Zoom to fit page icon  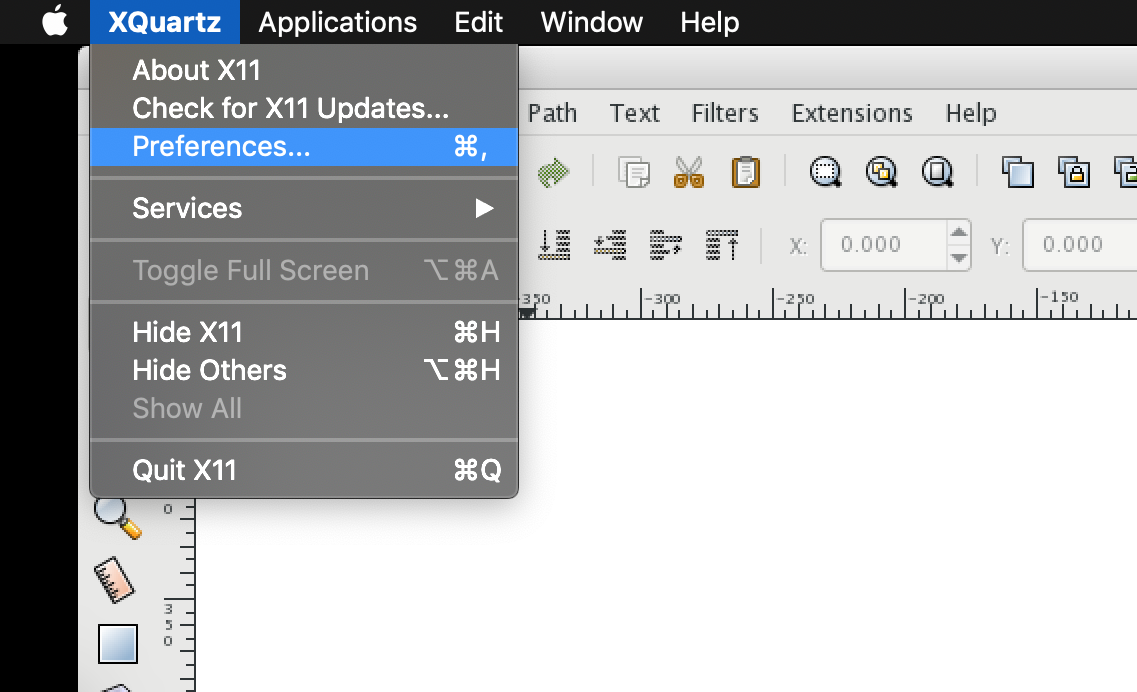click(x=937, y=172)
